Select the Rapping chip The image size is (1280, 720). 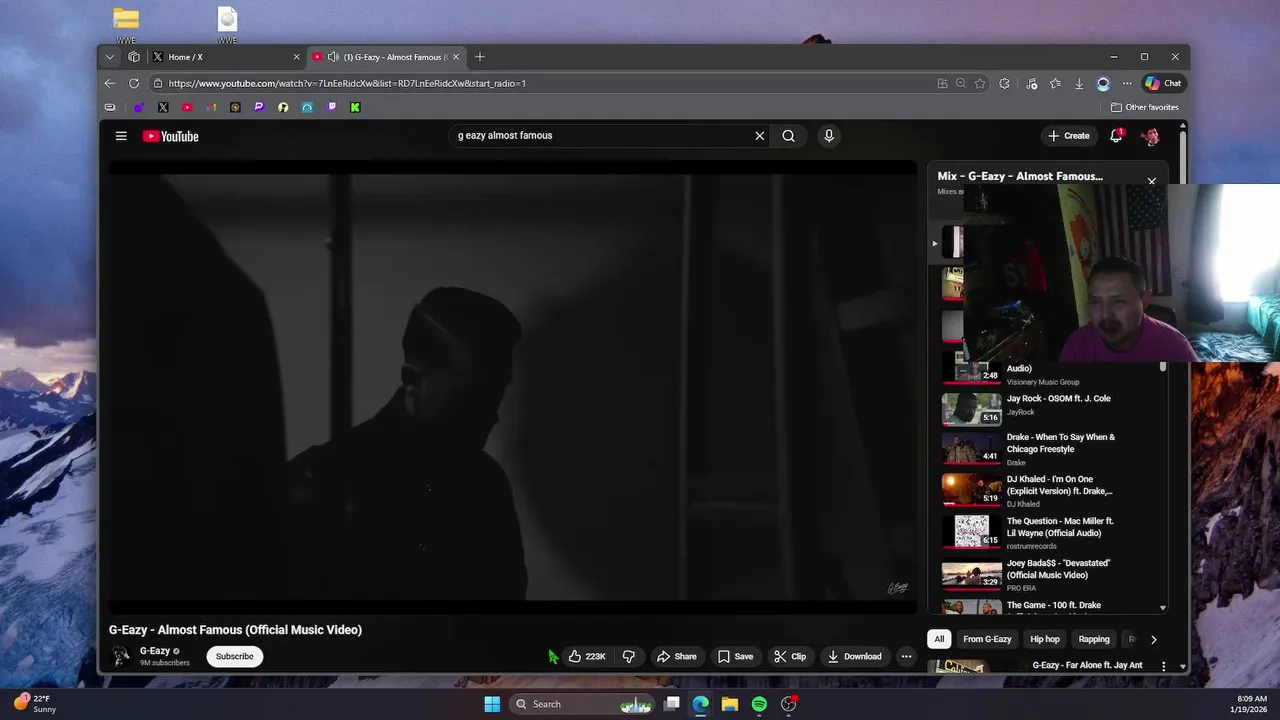(1094, 639)
